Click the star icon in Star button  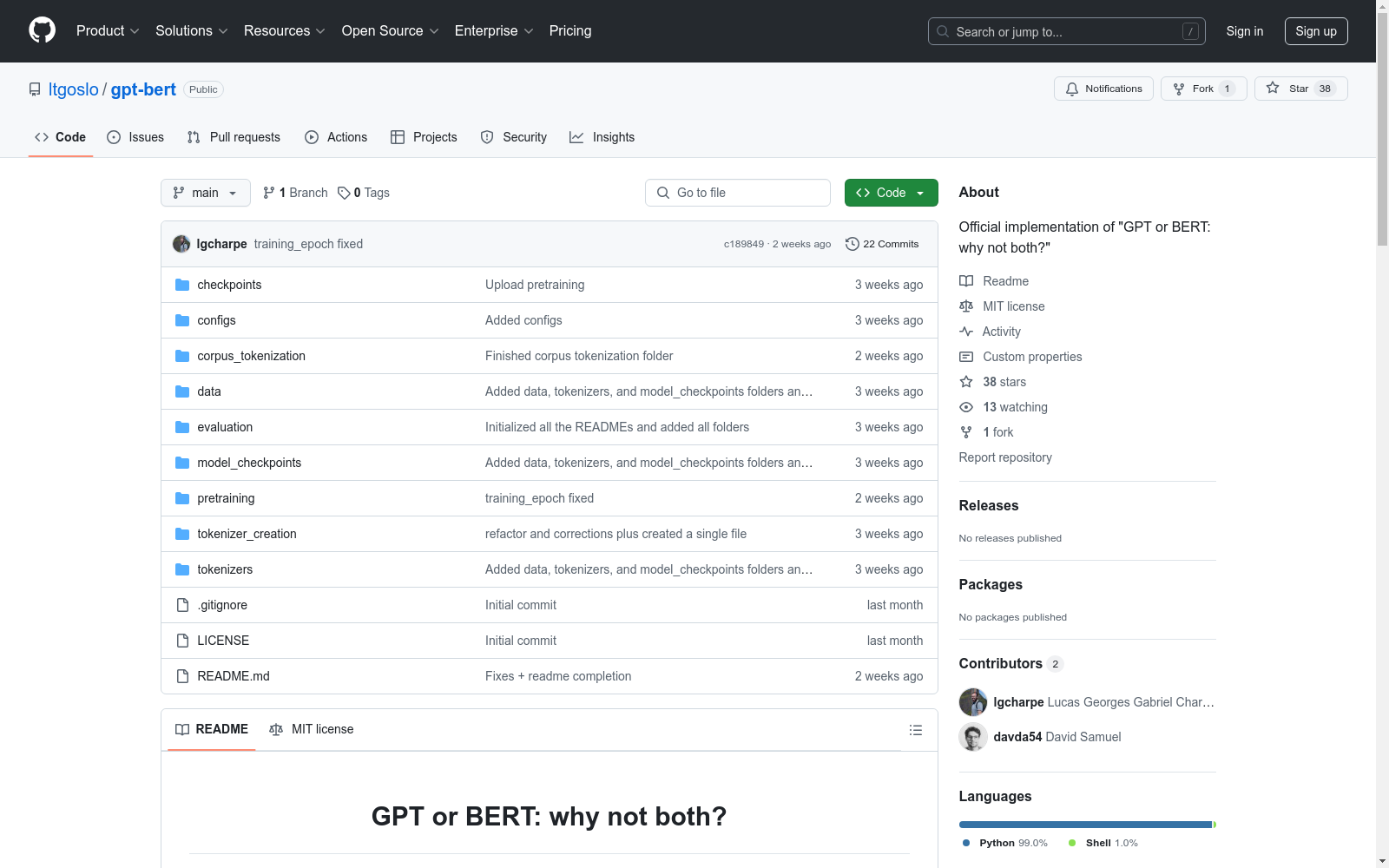click(x=1273, y=88)
